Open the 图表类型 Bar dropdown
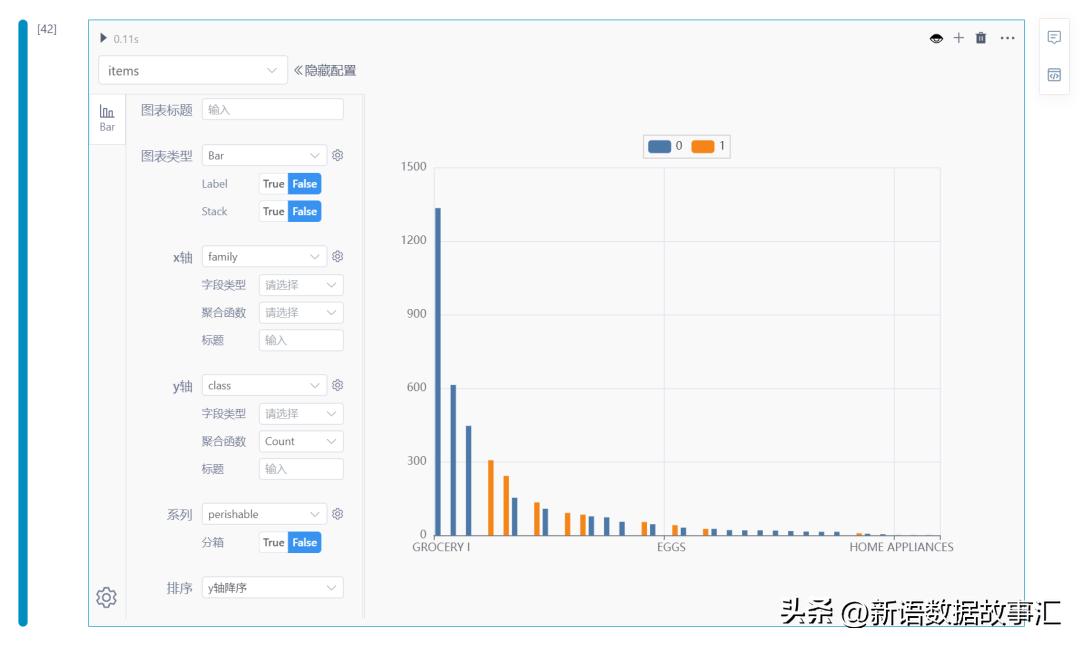Viewport: 1080px width, 645px height. (263, 155)
